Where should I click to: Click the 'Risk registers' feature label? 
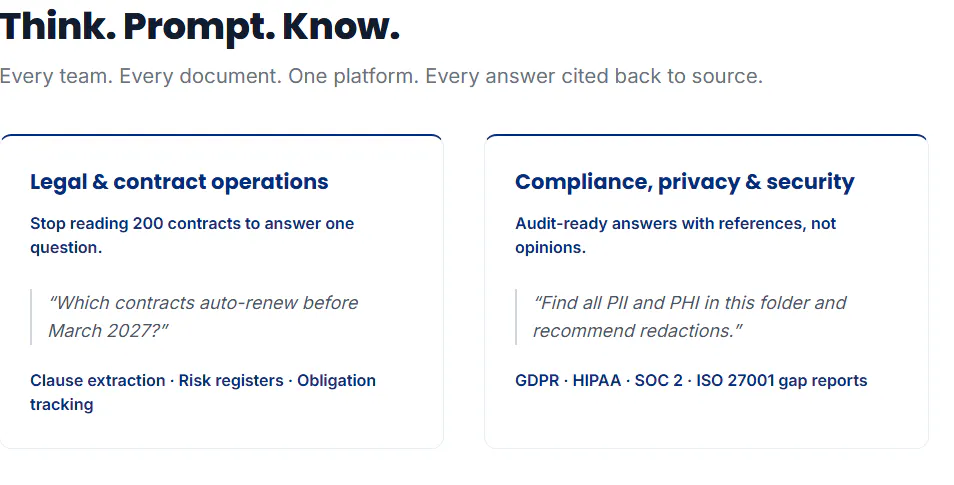231,380
